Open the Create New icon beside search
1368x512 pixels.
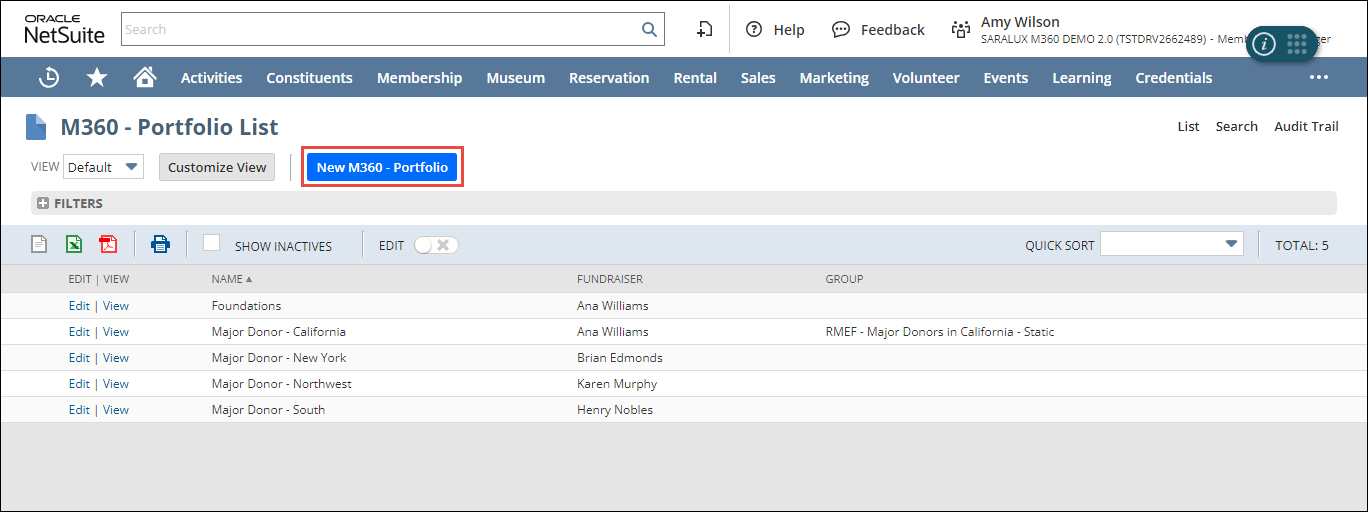704,29
